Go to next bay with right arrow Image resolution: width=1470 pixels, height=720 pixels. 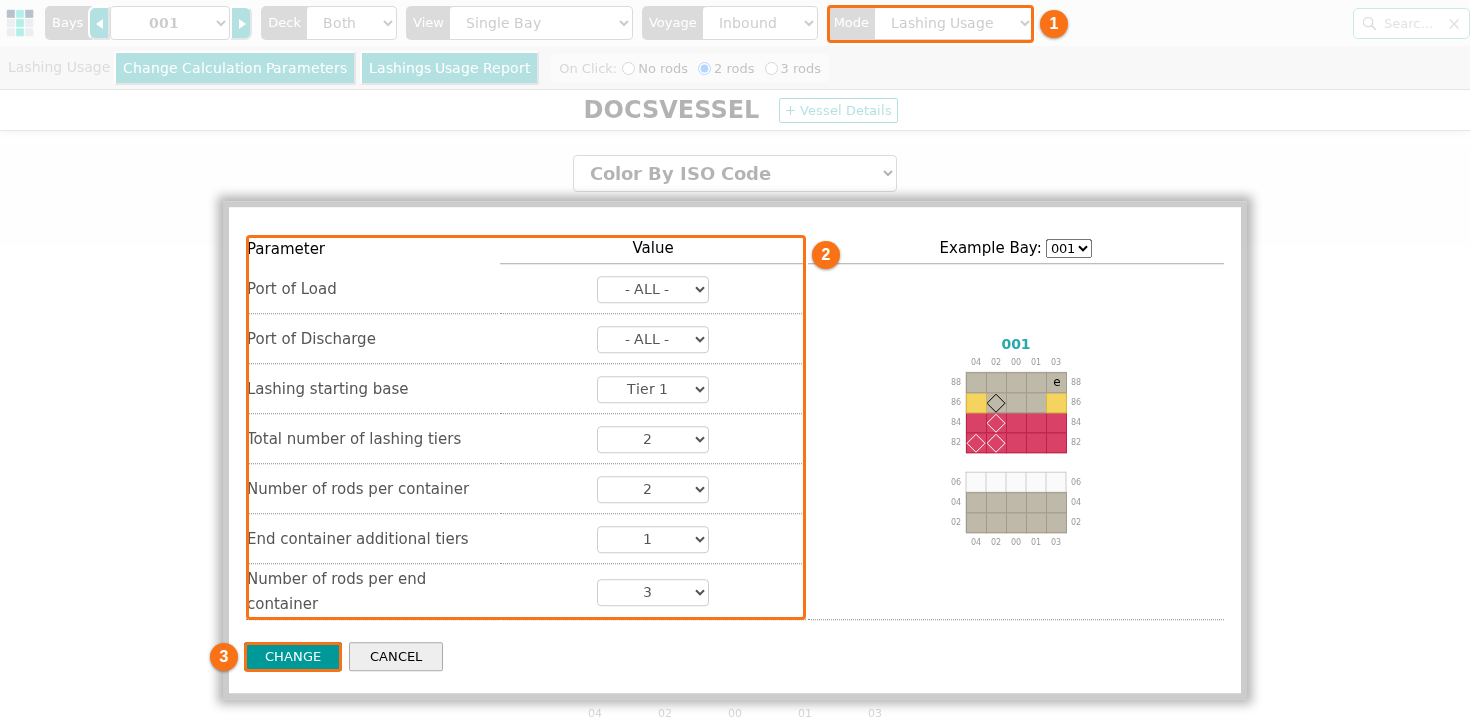241,23
